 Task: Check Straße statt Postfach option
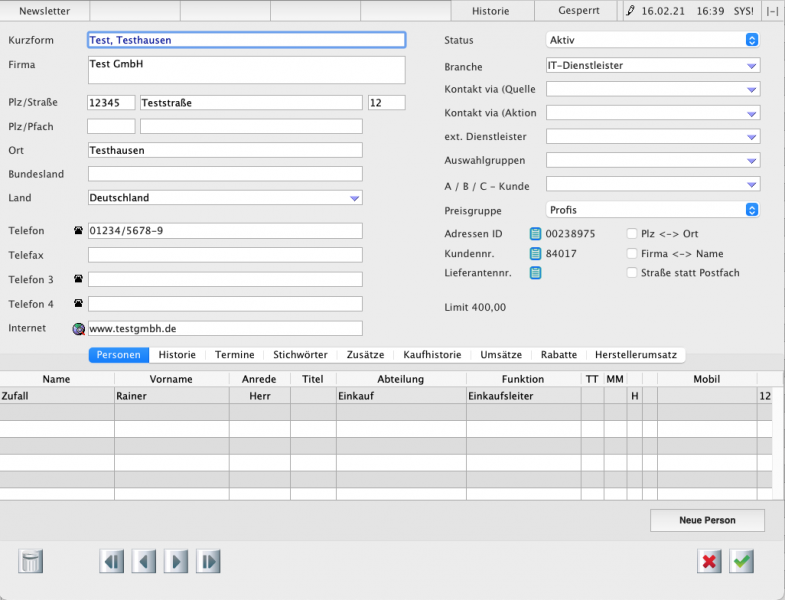pyautogui.click(x=632, y=273)
